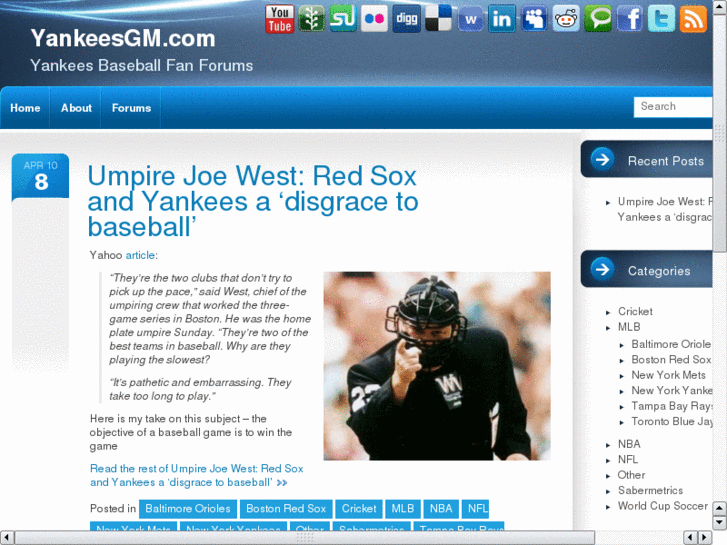Open New York Mets subcategory in sidebar

click(x=669, y=375)
